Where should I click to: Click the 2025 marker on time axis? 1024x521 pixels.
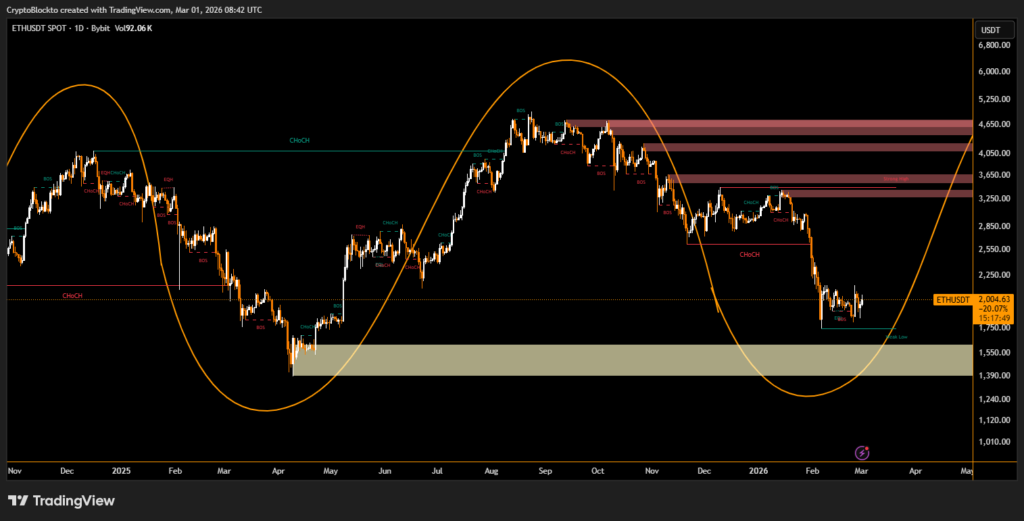tap(121, 468)
